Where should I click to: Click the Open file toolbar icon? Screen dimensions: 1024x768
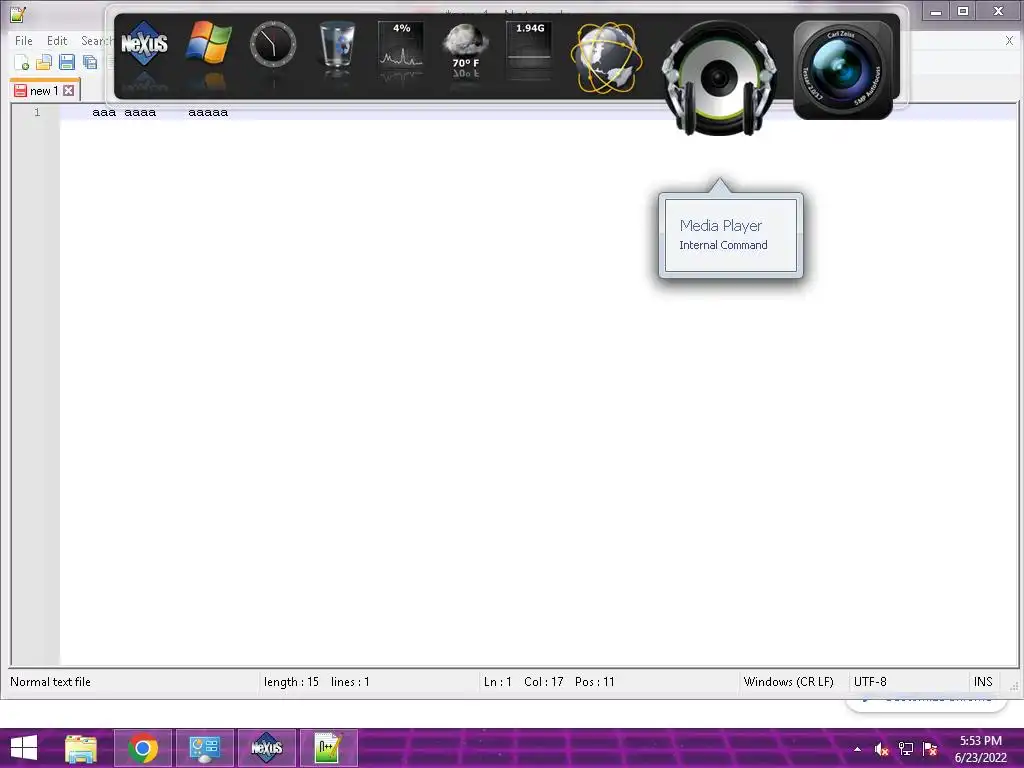click(44, 62)
